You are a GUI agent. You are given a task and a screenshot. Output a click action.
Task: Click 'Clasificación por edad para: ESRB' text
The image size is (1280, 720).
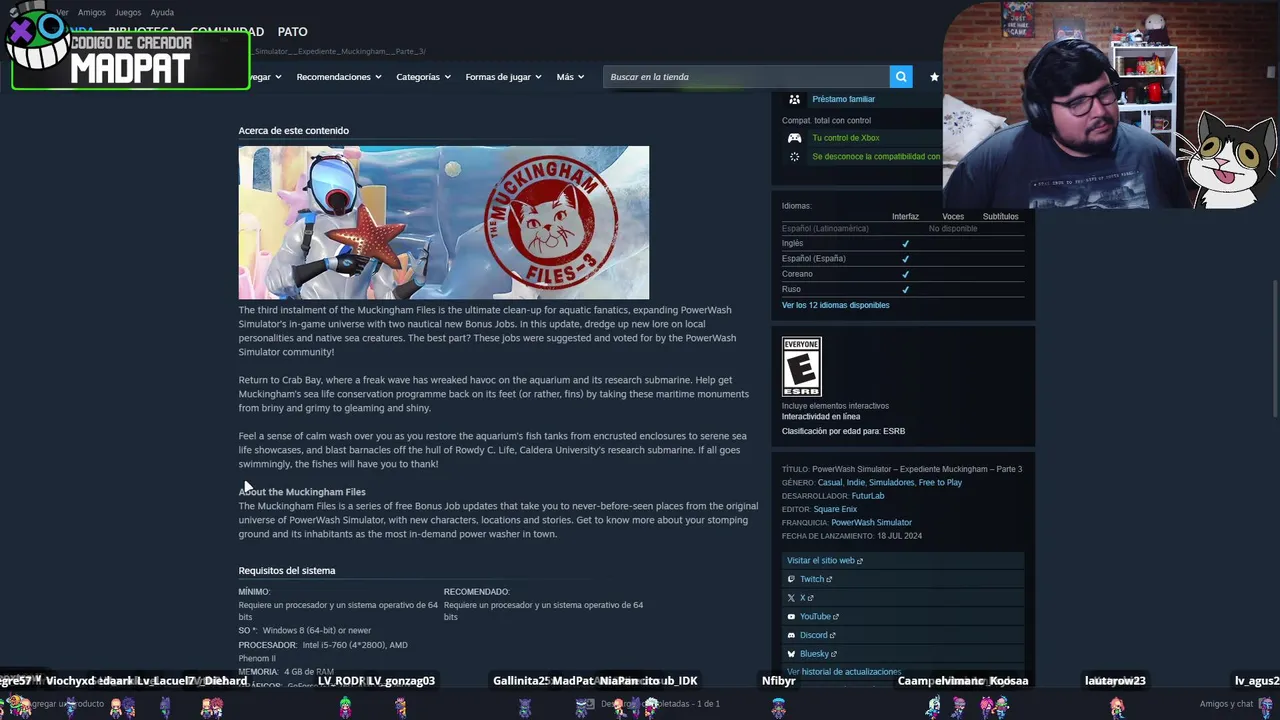click(x=843, y=431)
